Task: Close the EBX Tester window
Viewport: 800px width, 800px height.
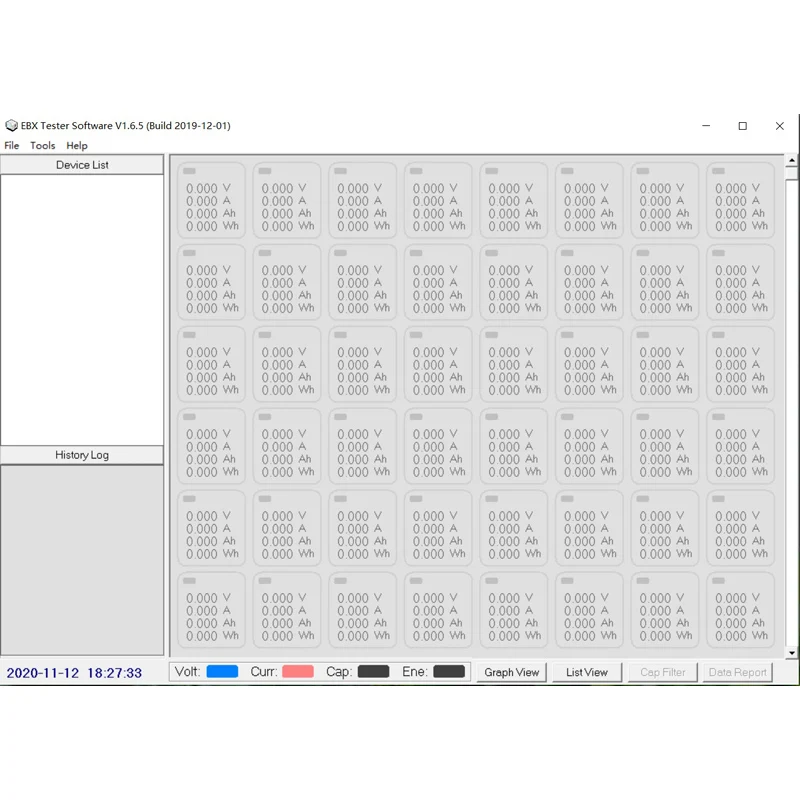Action: coord(780,126)
